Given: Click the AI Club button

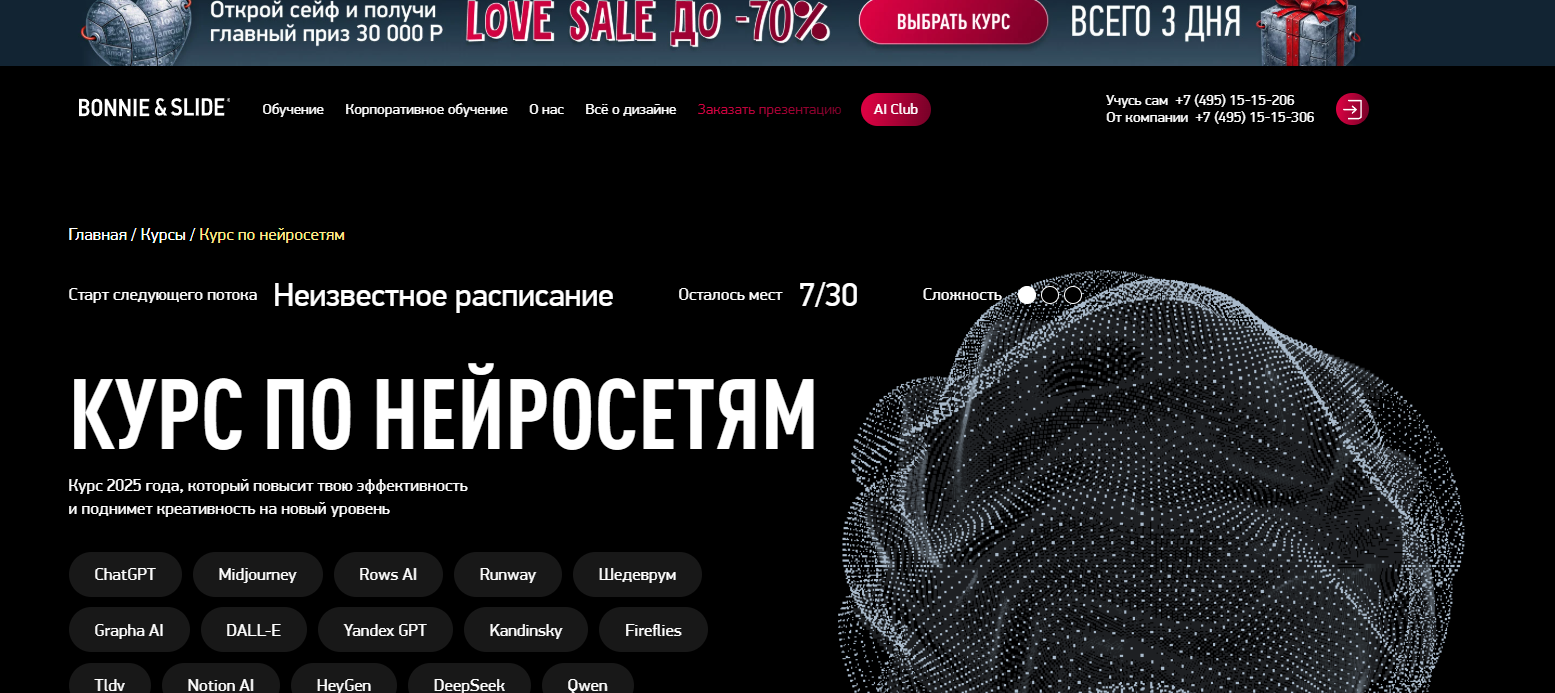Looking at the screenshot, I should (896, 110).
